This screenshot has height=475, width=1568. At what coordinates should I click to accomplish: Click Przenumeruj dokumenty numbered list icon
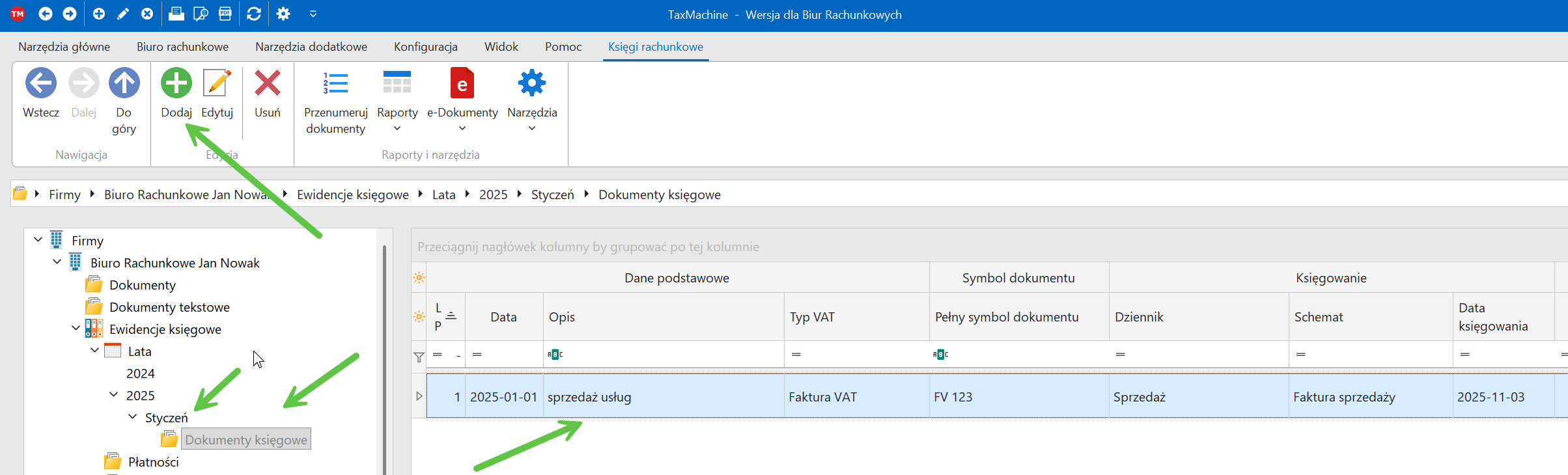335,83
